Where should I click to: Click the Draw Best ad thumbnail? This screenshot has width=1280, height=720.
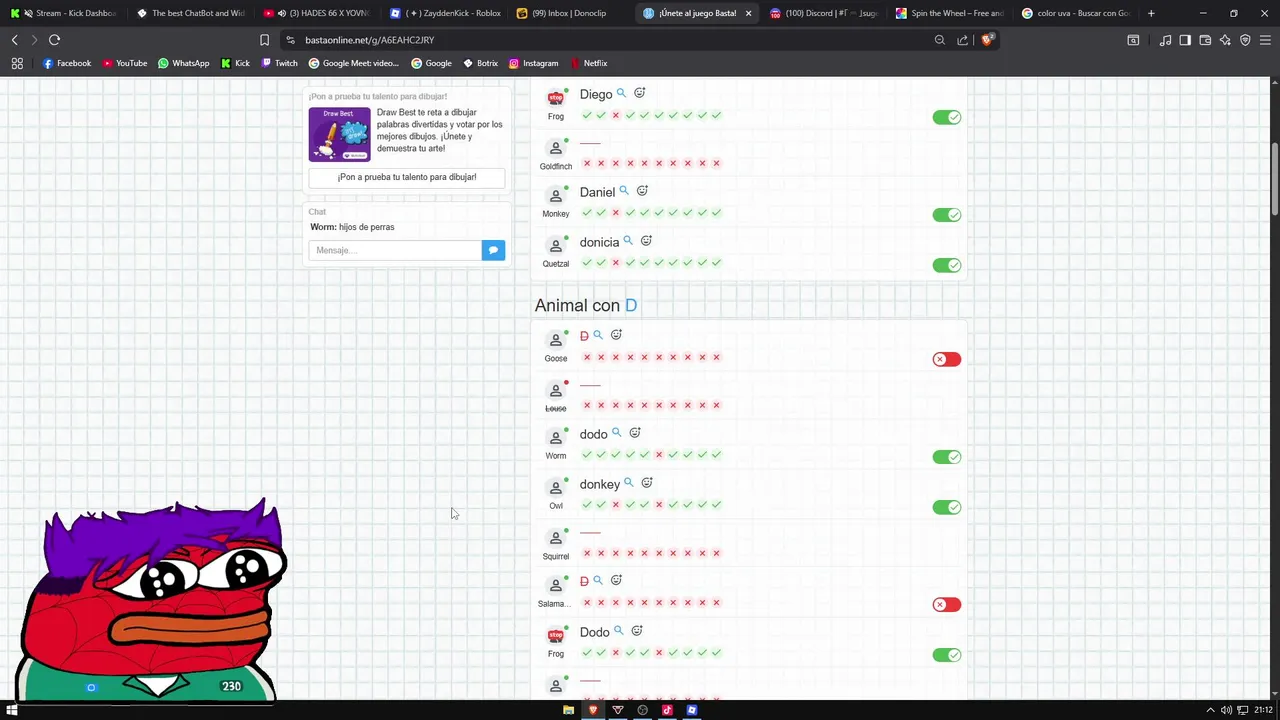[x=340, y=134]
